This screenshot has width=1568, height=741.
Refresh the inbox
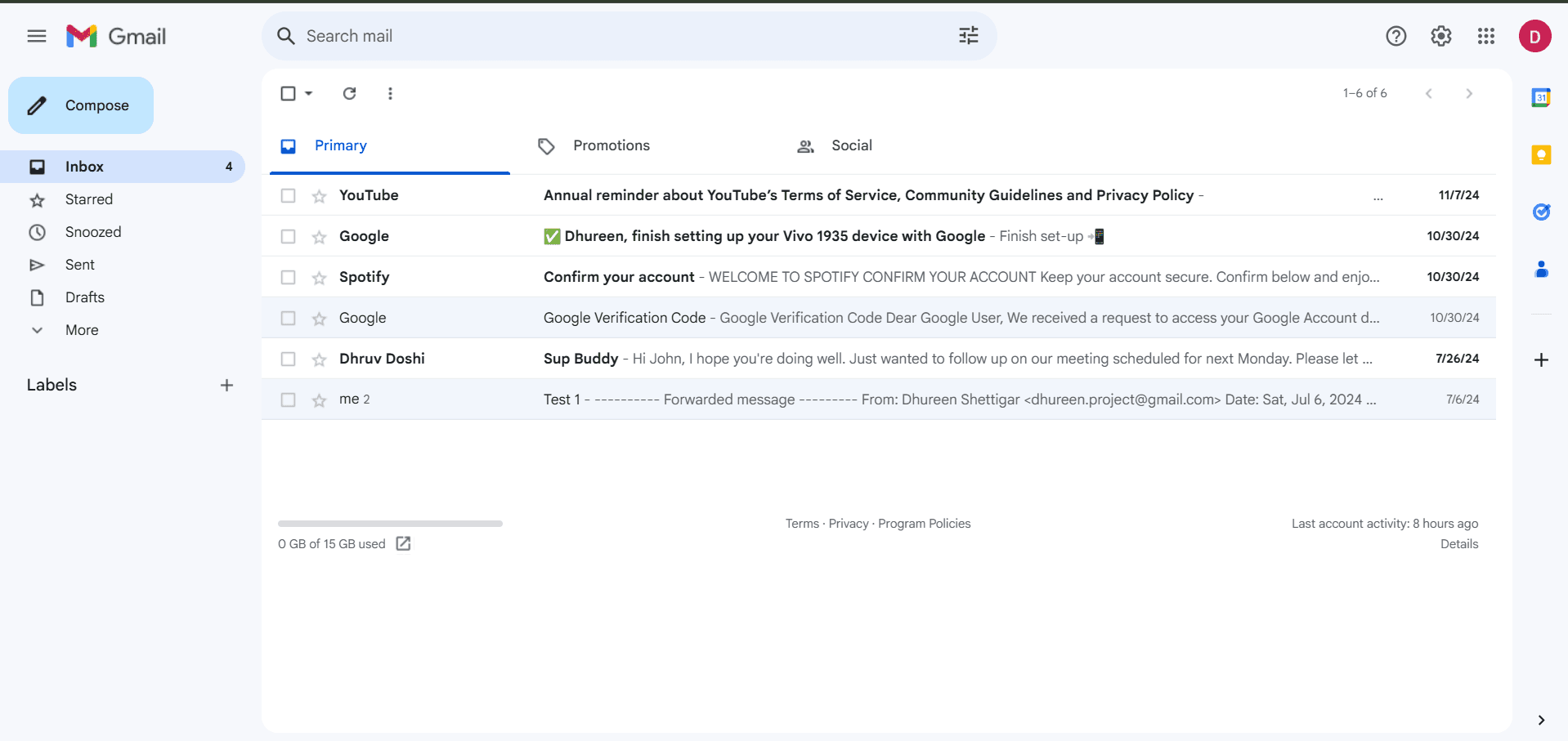click(349, 93)
